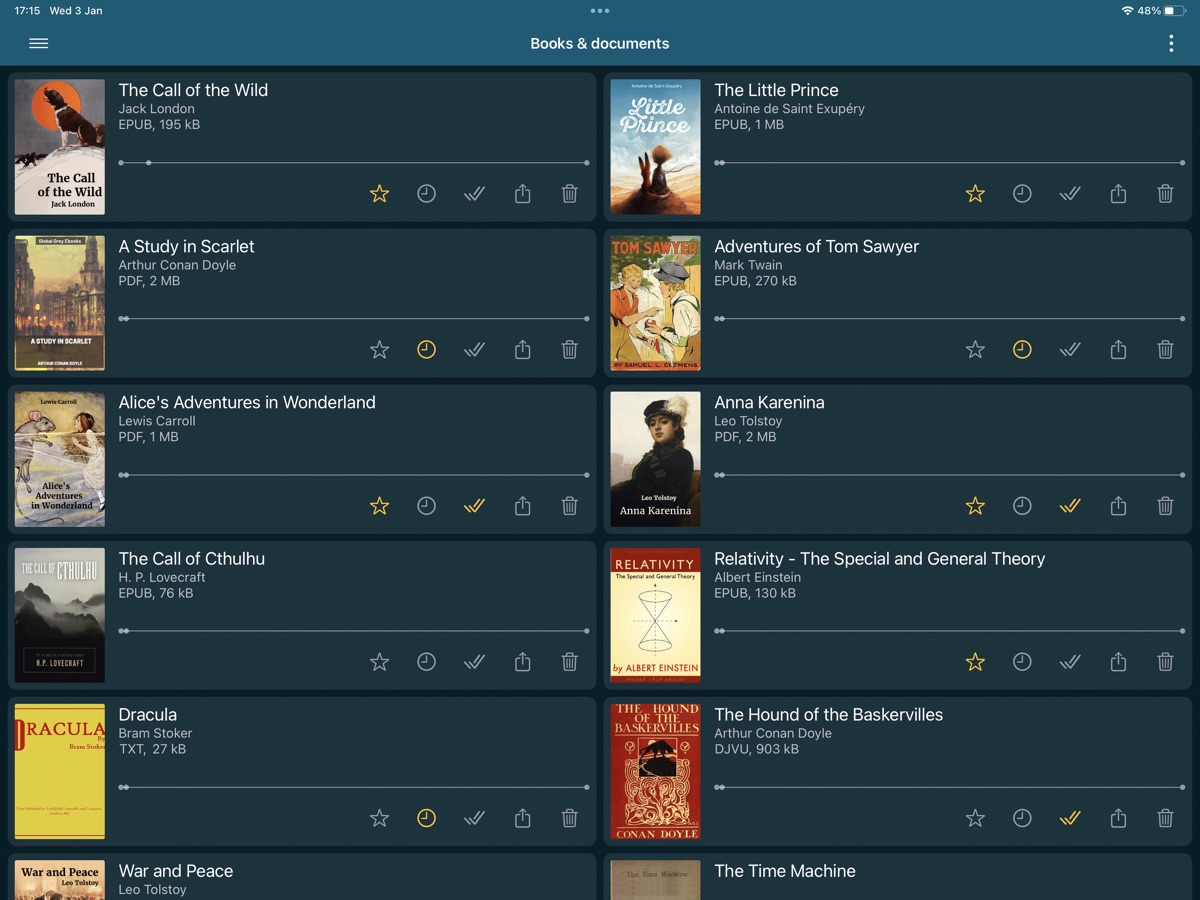Delete the Dracula book entry
The image size is (1200, 900).
click(569, 818)
